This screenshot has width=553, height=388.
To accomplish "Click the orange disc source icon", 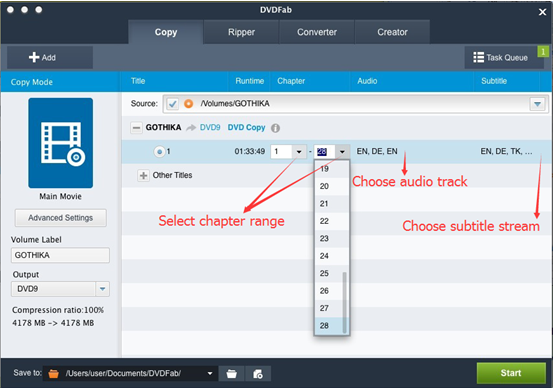I will pyautogui.click(x=189, y=104).
